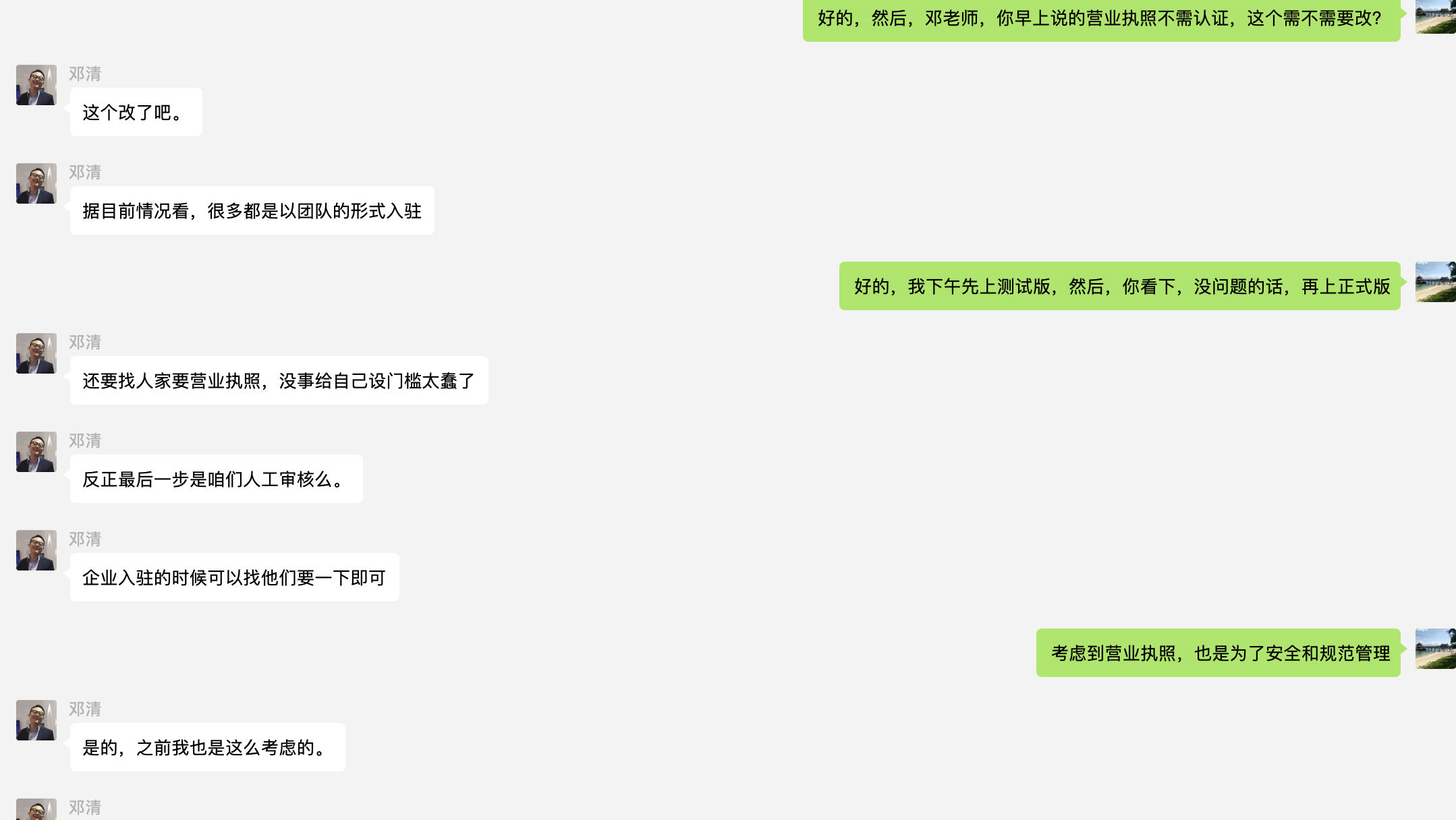Image resolution: width=1456 pixels, height=820 pixels.
Task: Click 邓清's avatar beside 企业入驻的时候 message
Action: pyautogui.click(x=36, y=550)
